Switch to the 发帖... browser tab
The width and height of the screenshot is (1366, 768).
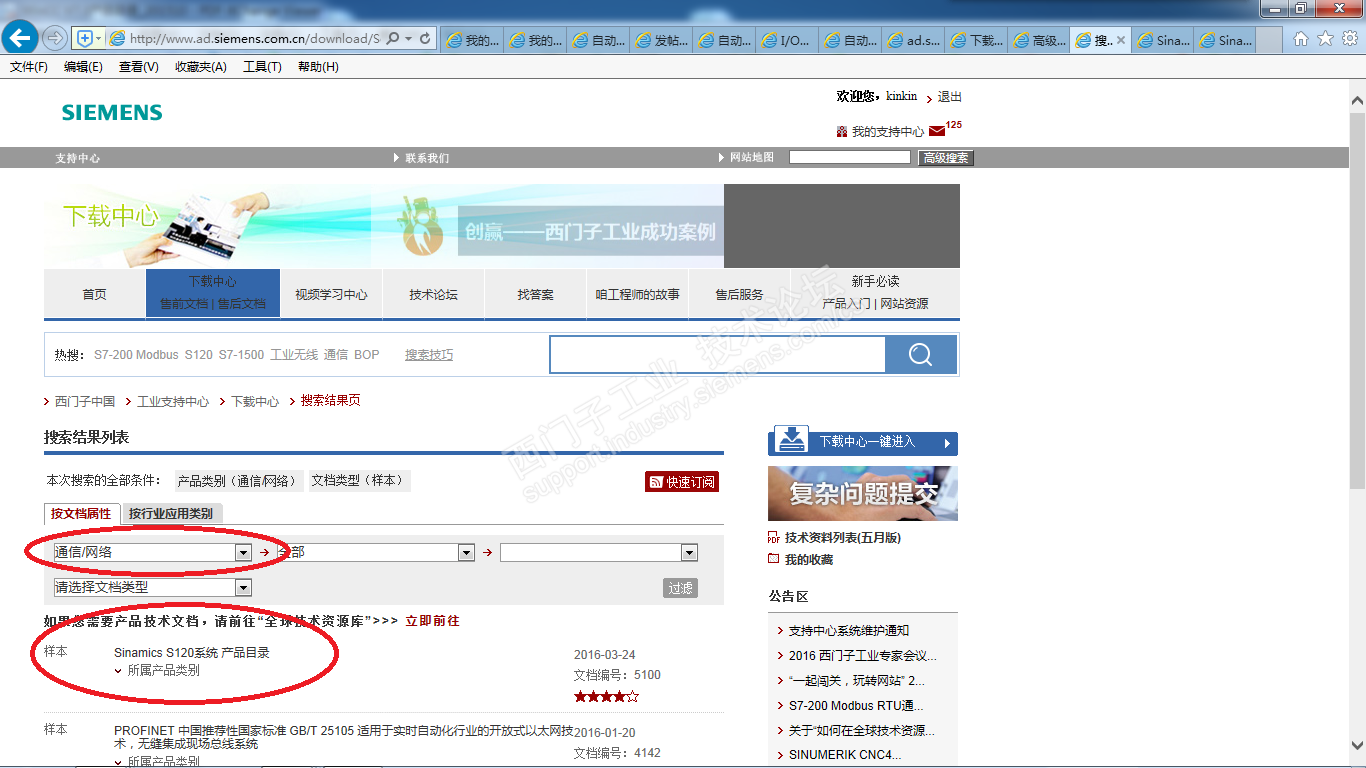pos(662,41)
